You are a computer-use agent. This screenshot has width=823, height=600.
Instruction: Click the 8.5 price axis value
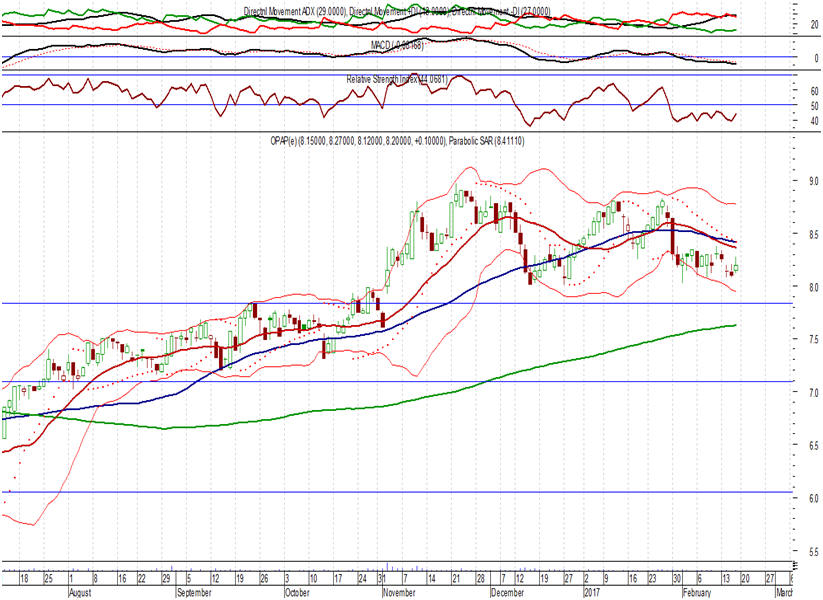pyautogui.click(x=814, y=234)
